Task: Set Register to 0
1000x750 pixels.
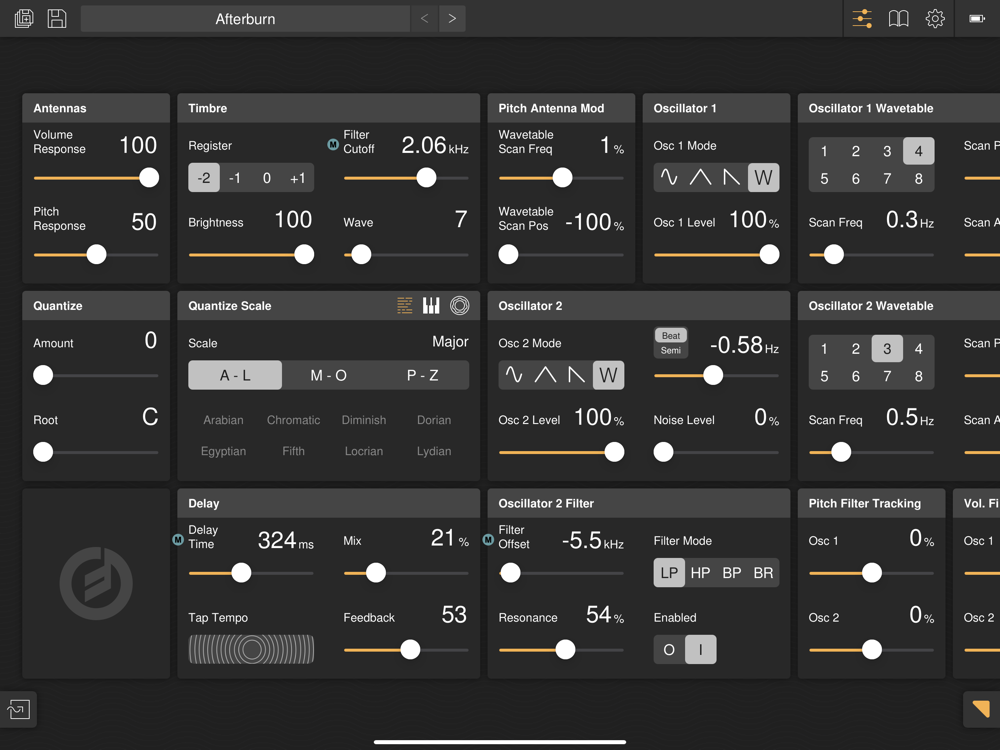Action: click(267, 178)
